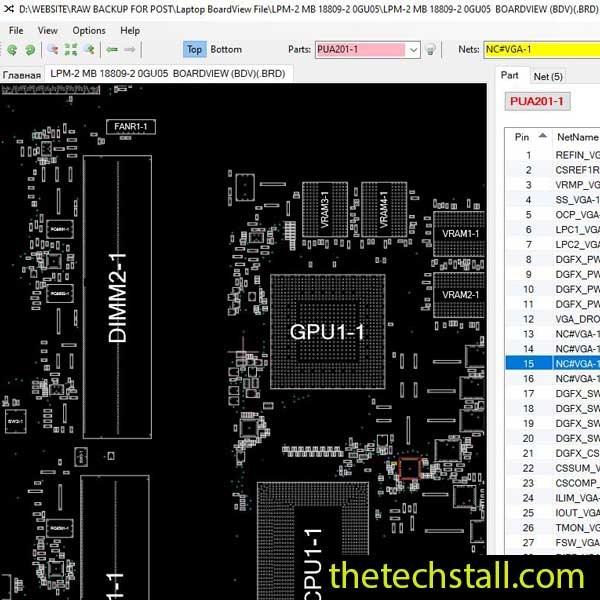Viewport: 600px width, 600px height.
Task: Click the FANR1-1 connector on board
Action: [131, 127]
